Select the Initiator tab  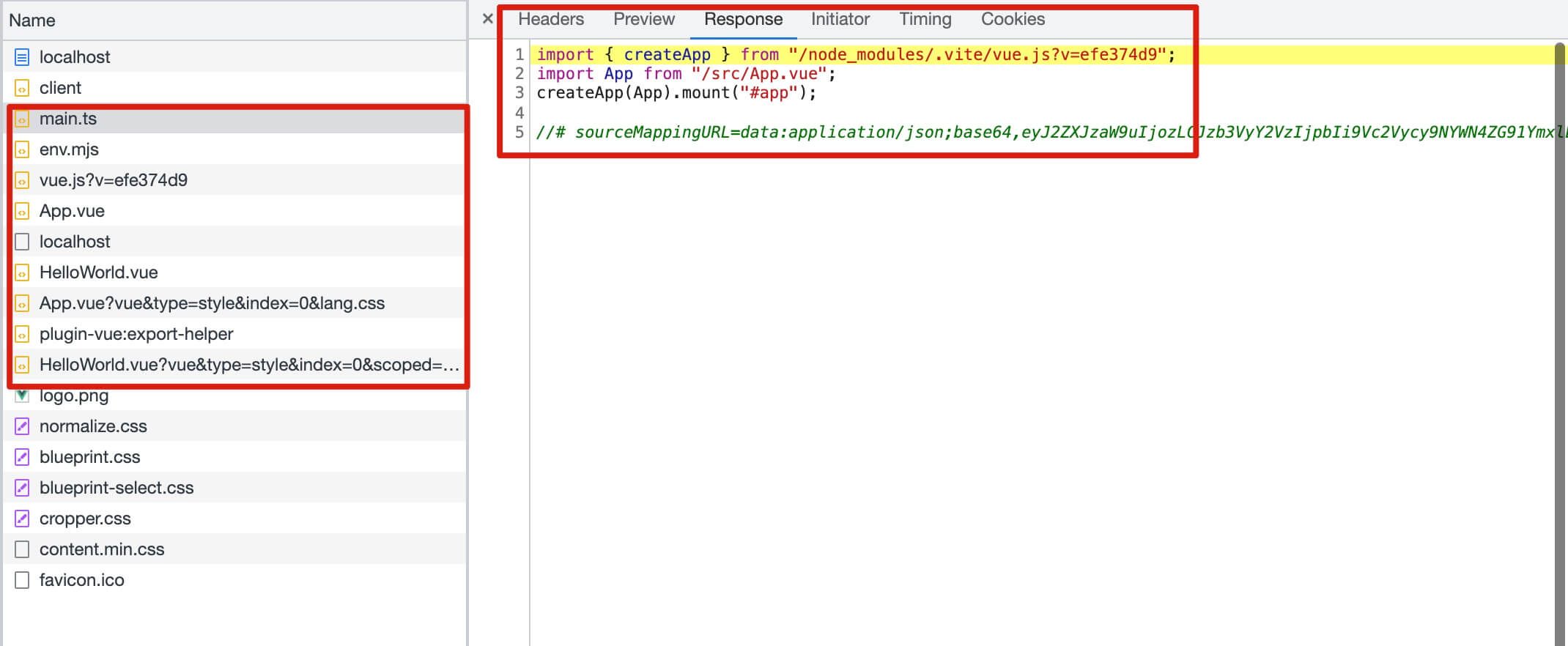tap(840, 19)
